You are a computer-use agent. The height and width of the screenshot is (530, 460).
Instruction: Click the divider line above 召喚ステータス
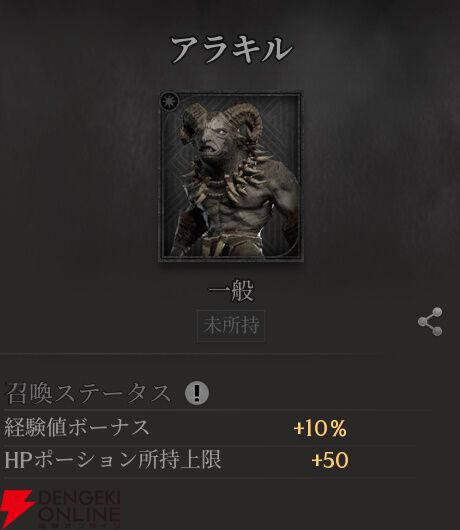[184, 354]
